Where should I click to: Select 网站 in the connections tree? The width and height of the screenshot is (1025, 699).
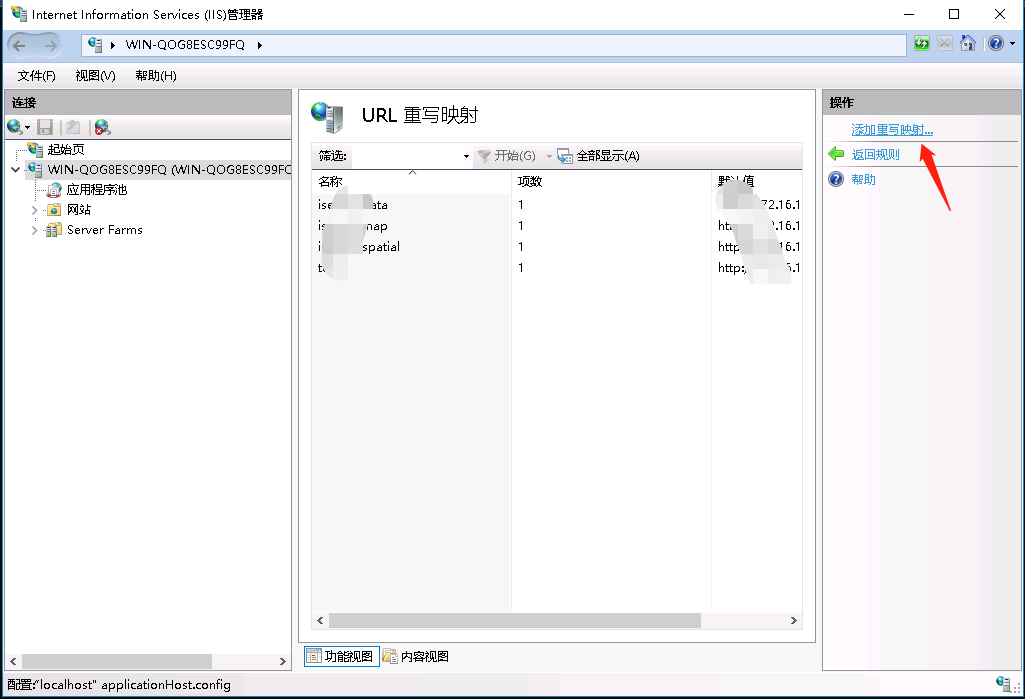(x=78, y=210)
